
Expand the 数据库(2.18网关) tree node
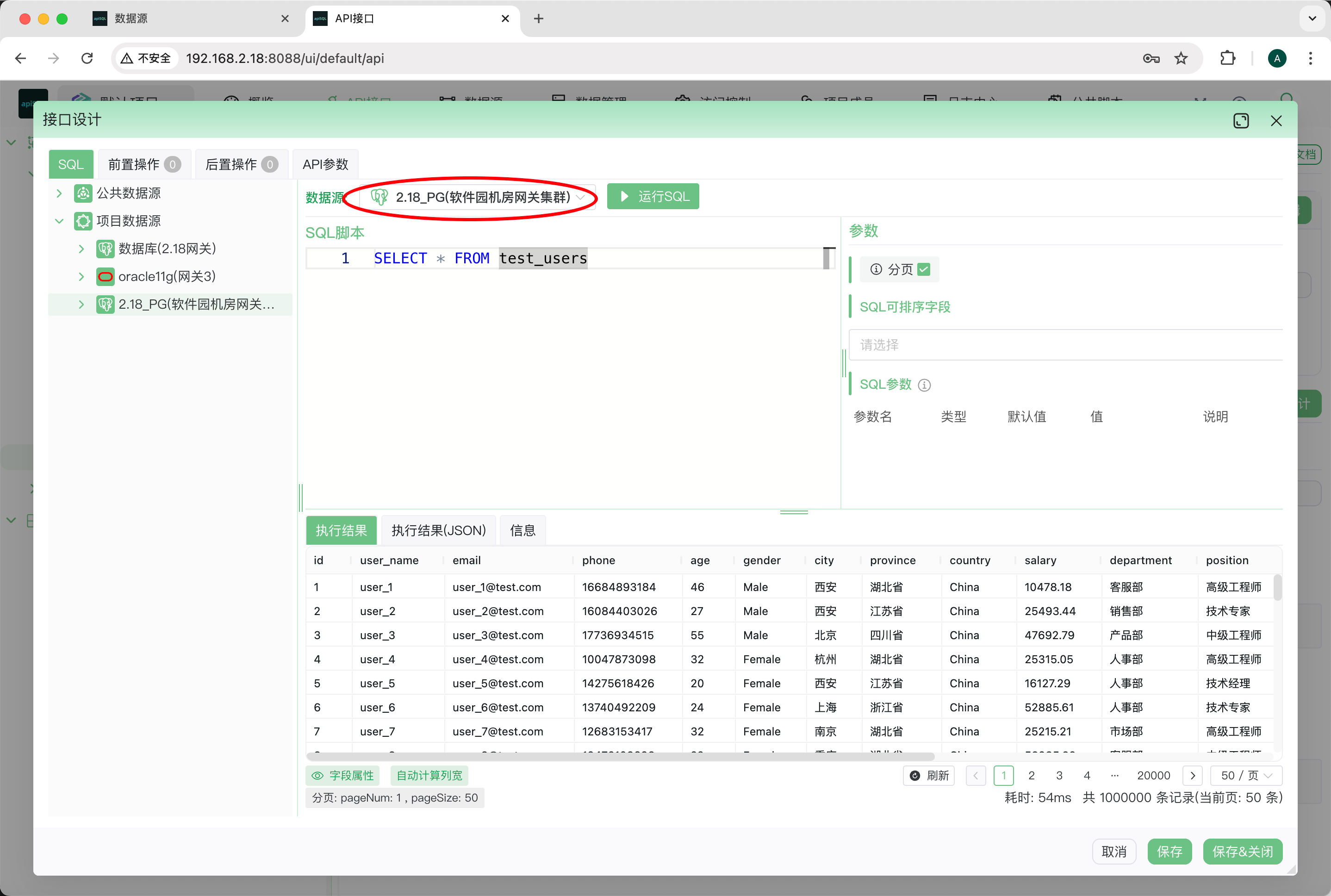tap(81, 249)
